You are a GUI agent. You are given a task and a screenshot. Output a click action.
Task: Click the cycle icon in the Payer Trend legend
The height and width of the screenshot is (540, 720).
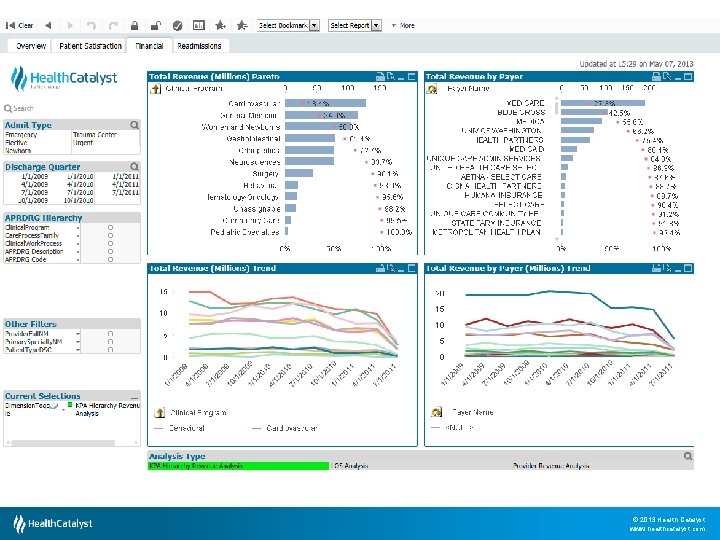coord(436,412)
